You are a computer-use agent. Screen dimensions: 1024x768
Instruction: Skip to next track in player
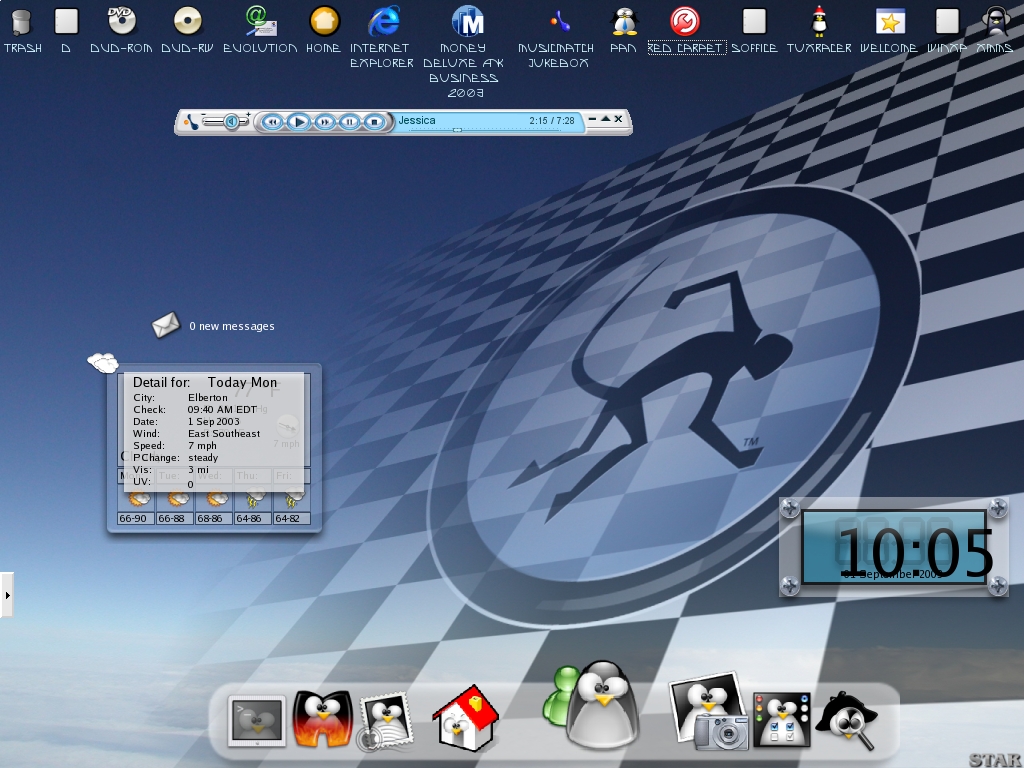point(325,121)
